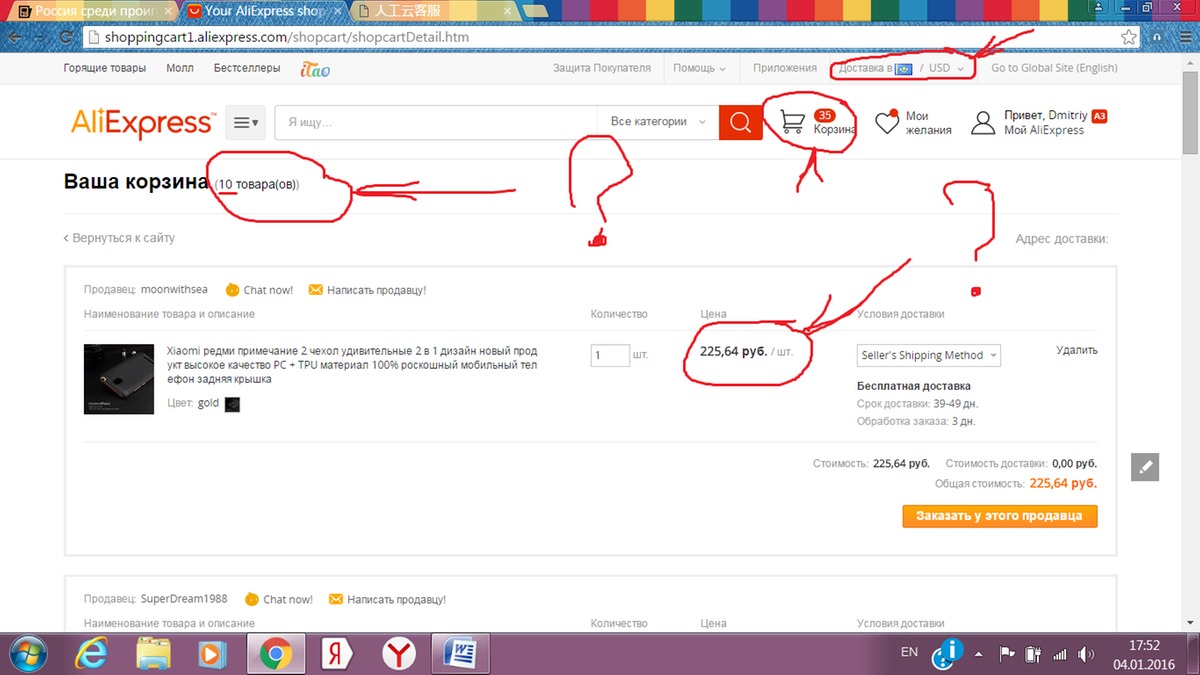Click the Приложения link
The image size is (1200, 675).
(x=785, y=68)
